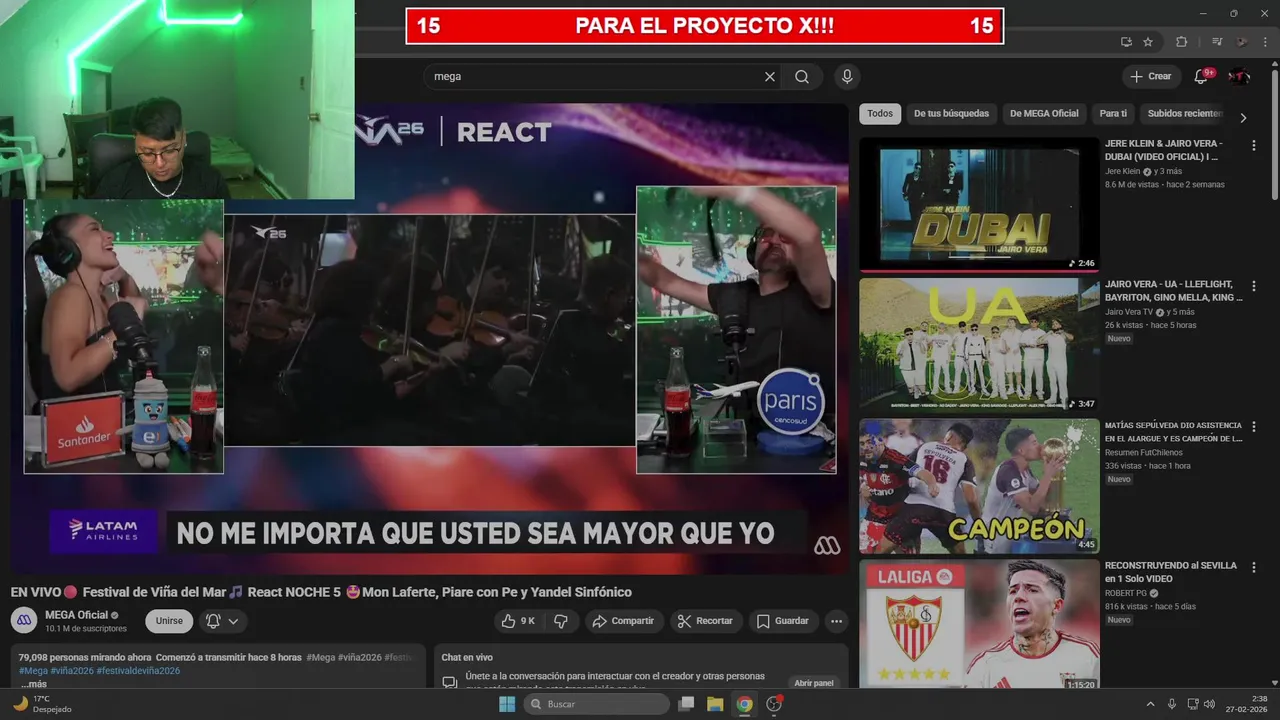Click the Unirse button

(169, 621)
